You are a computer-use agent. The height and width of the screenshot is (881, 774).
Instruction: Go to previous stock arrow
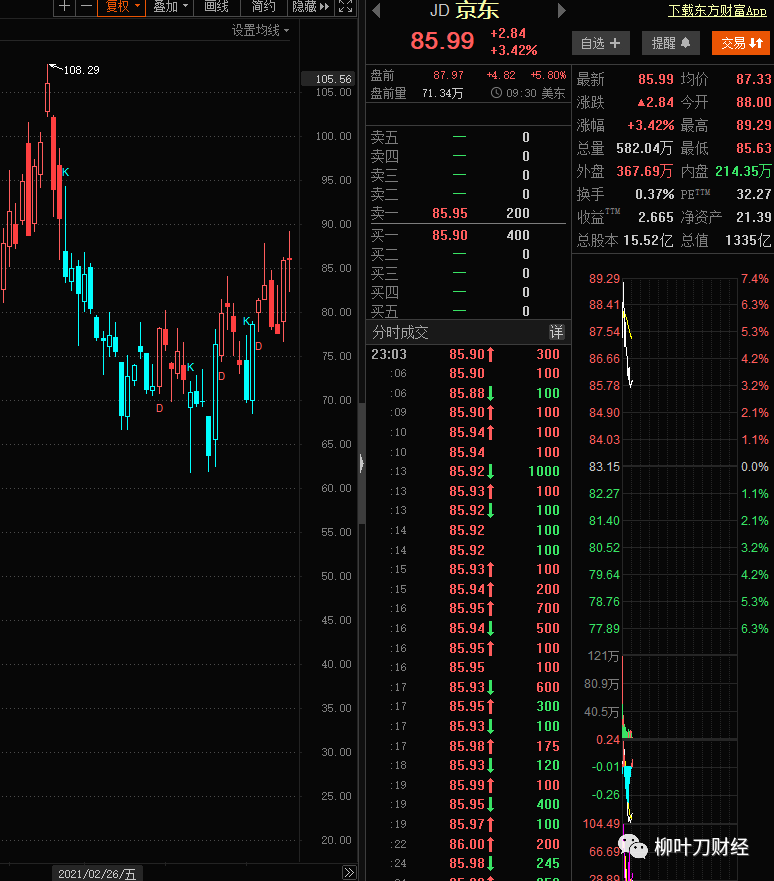coord(376,10)
